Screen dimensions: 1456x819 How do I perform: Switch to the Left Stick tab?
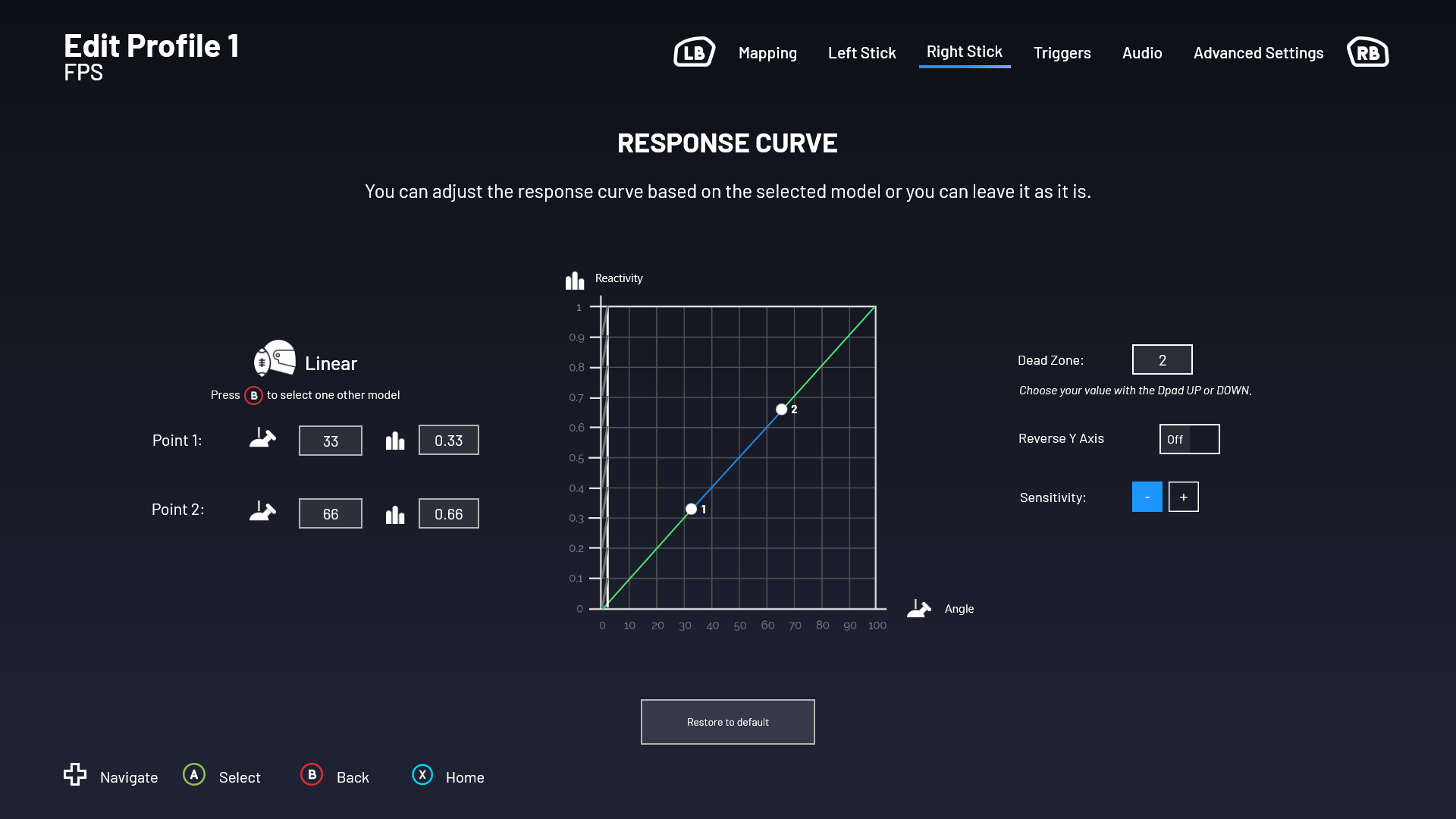pos(861,52)
